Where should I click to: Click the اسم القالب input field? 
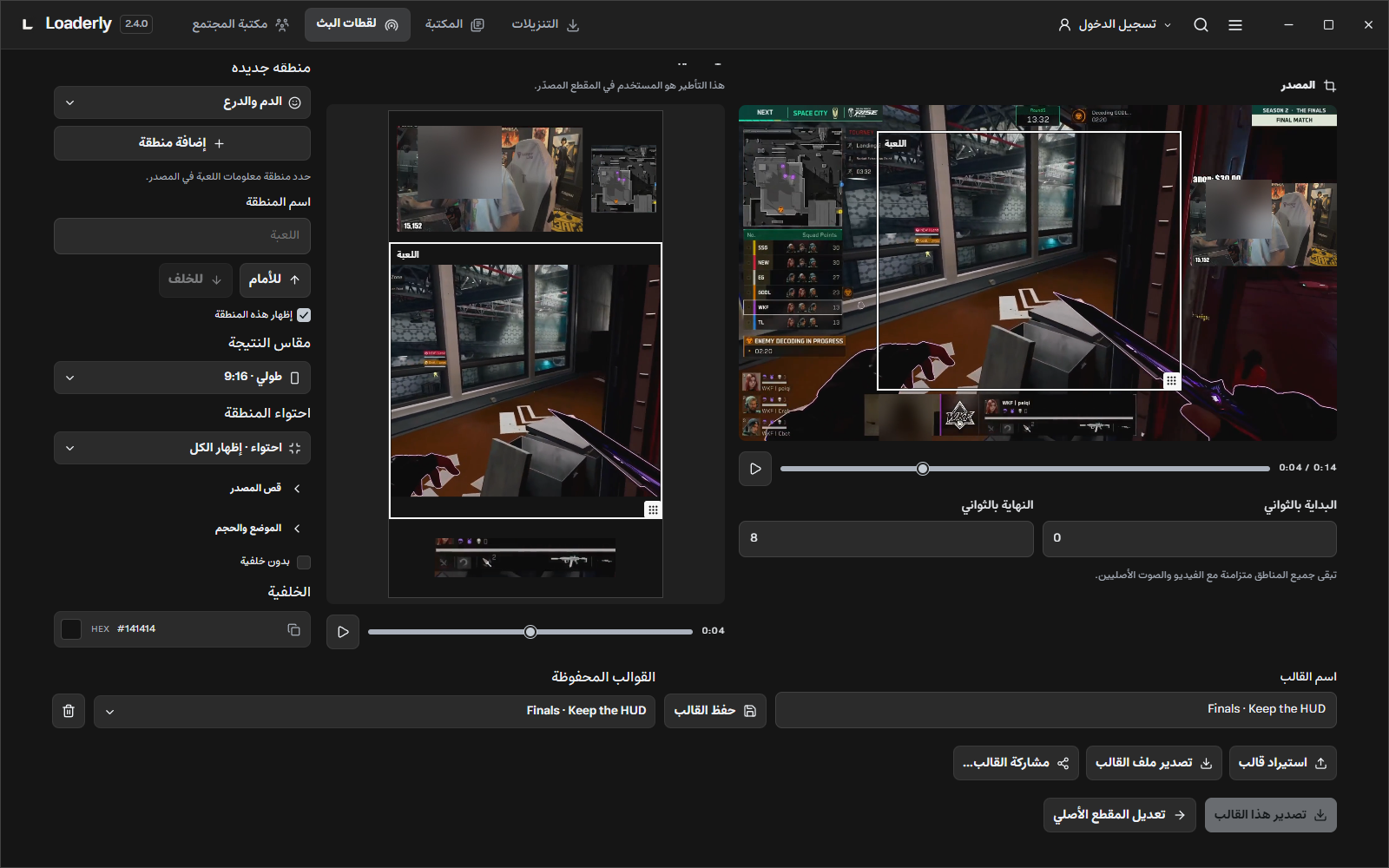(1056, 710)
